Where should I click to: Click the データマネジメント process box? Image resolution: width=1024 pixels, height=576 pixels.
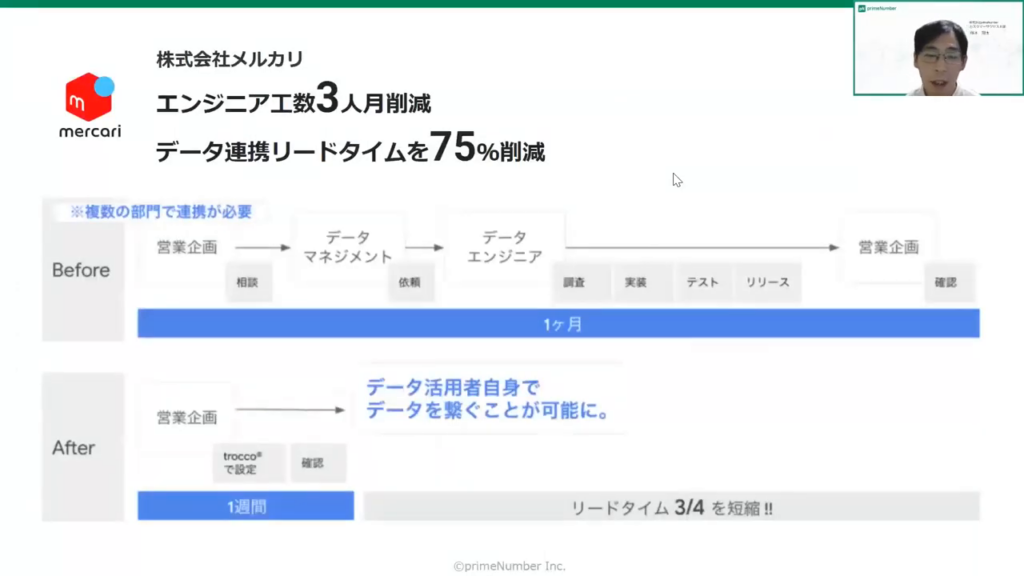click(x=348, y=247)
